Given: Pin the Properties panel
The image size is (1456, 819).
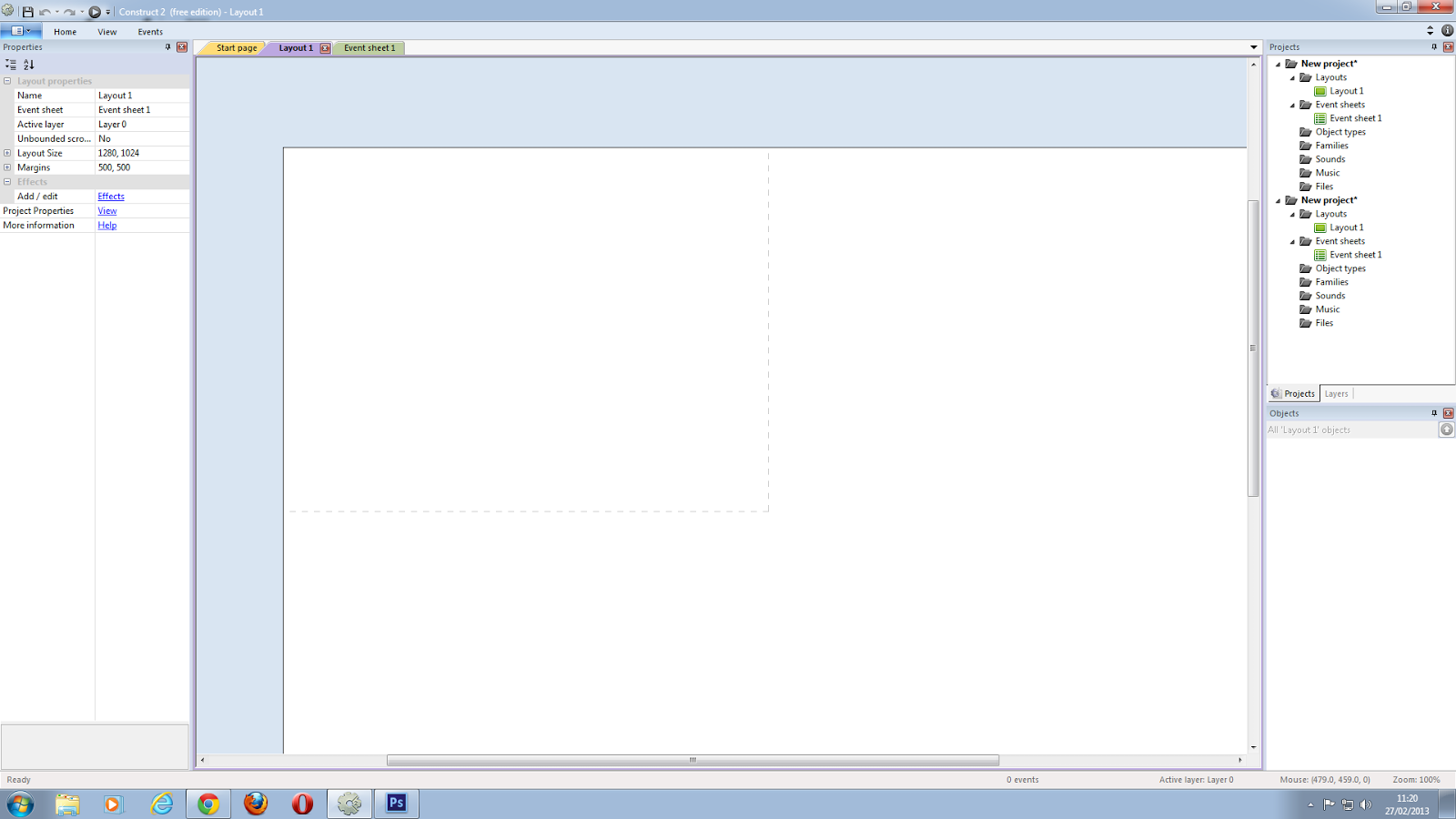Looking at the screenshot, I should pyautogui.click(x=167, y=47).
